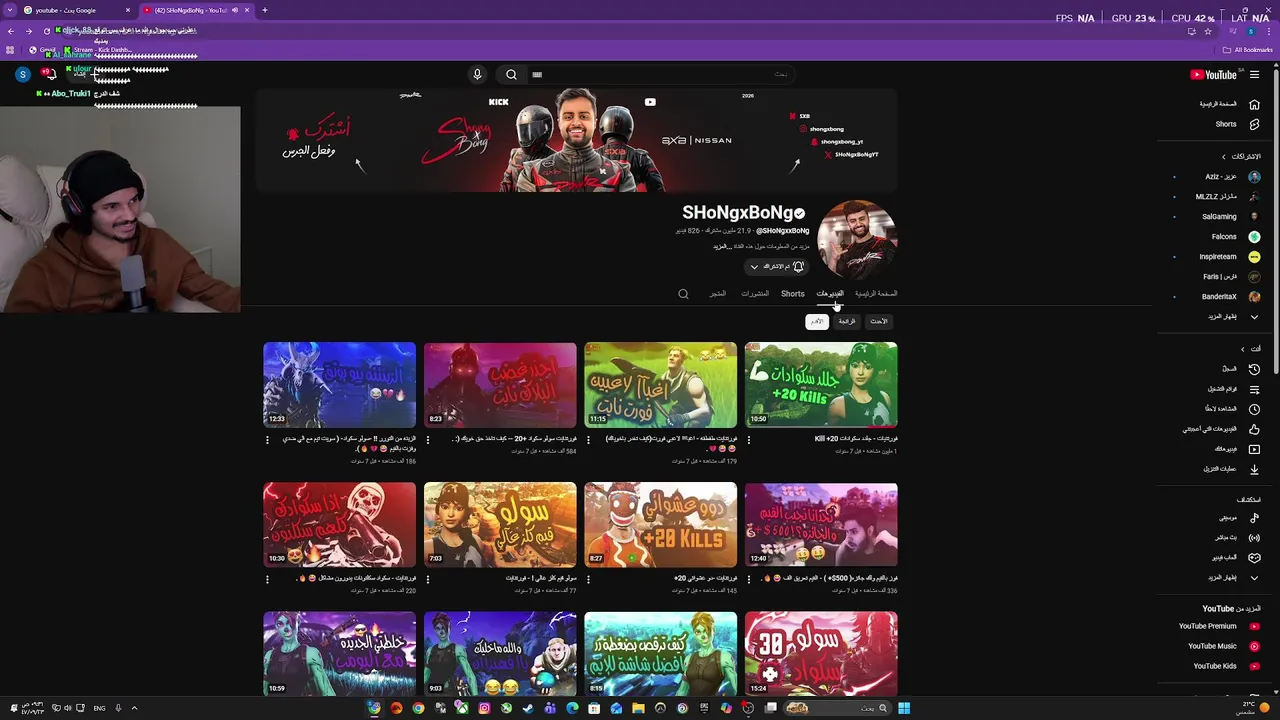Click the YouTube logo
Viewport: 1280px width, 720px height.
point(1213,75)
